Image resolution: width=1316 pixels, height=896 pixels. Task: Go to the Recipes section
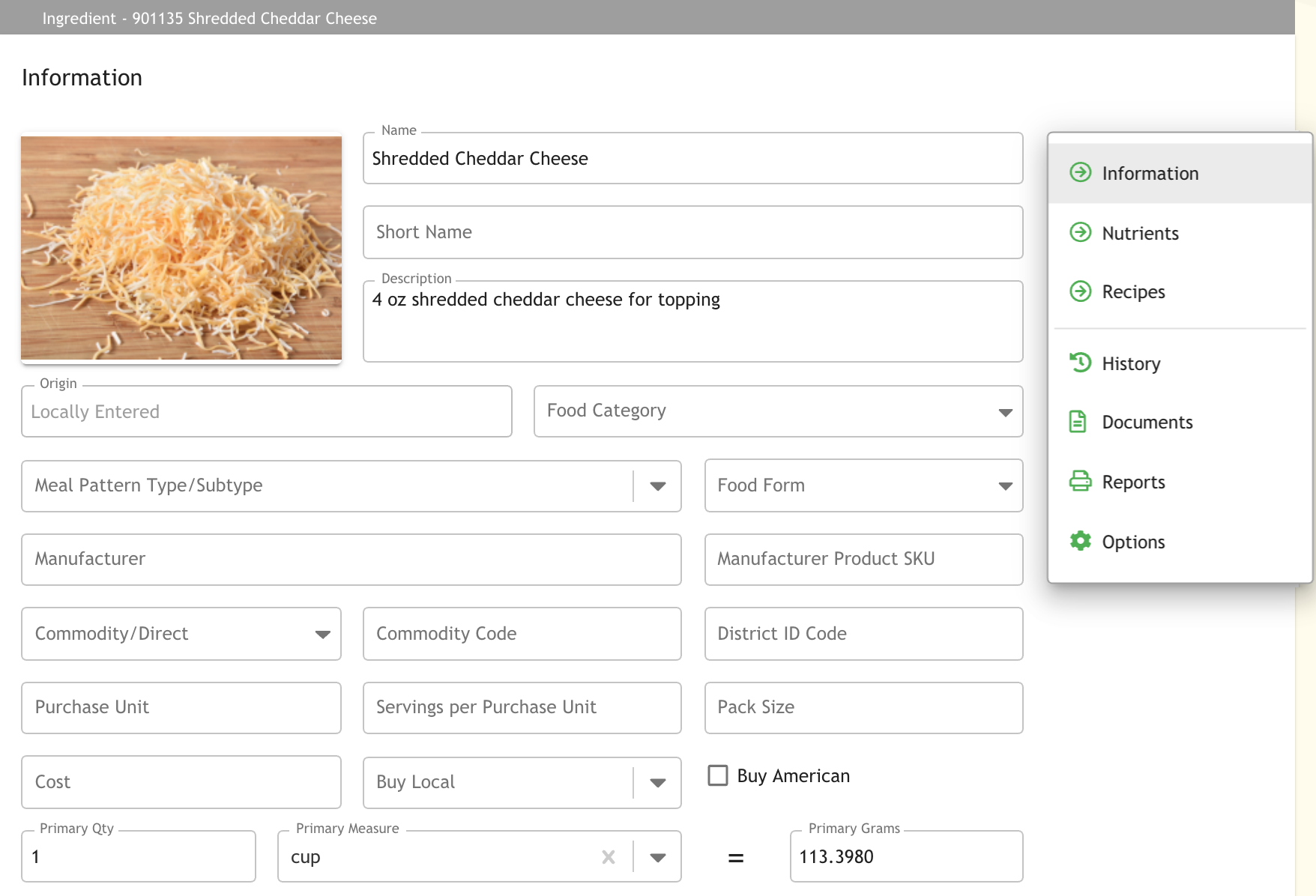(1180, 291)
